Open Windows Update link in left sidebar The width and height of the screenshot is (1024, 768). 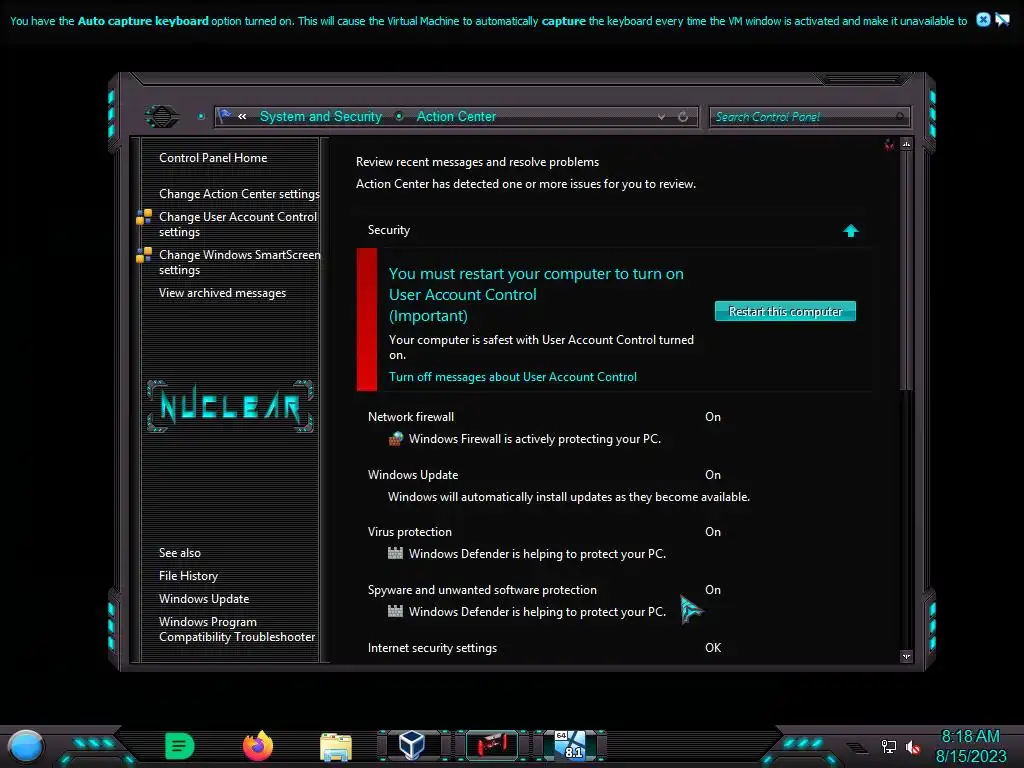[x=204, y=599]
